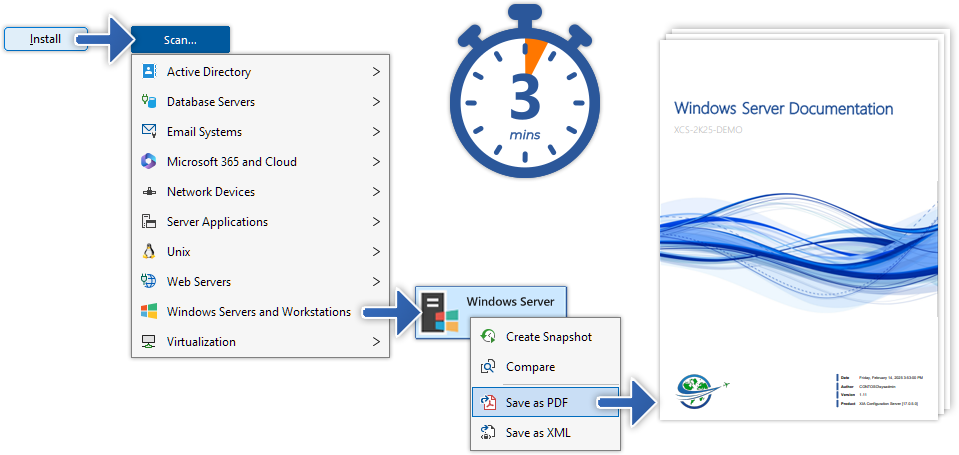This screenshot has width=959, height=455.
Task: Open the Active Directory menu item
Action: tap(261, 72)
